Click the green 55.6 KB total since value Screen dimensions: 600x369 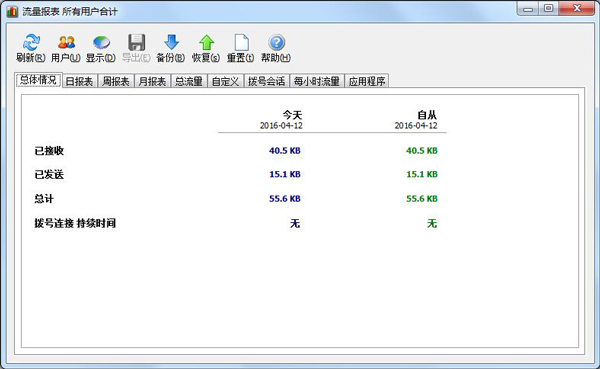[422, 199]
